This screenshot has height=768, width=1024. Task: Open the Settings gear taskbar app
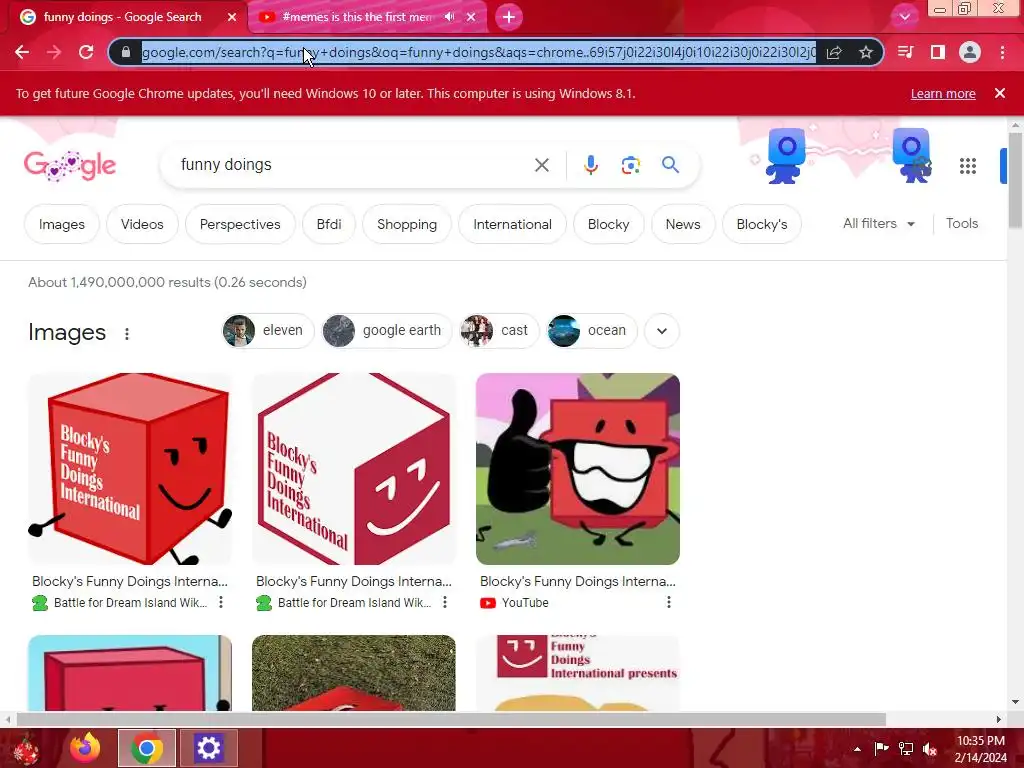point(208,748)
